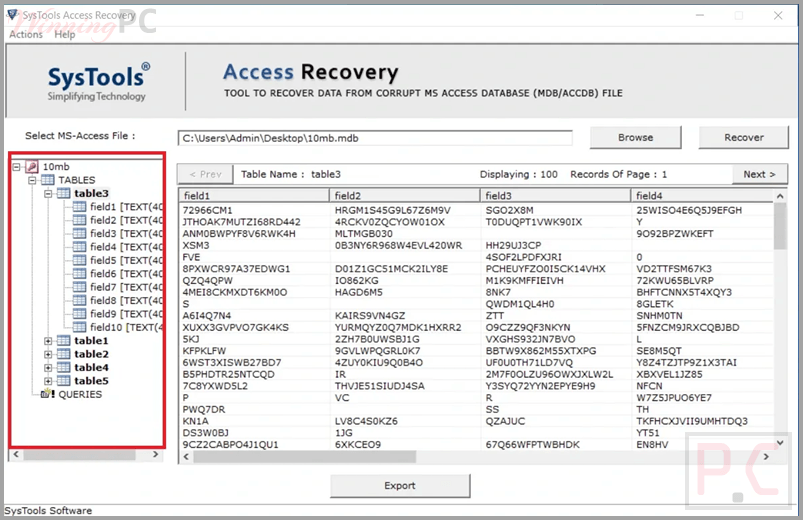Expand the table1 node

48,341
